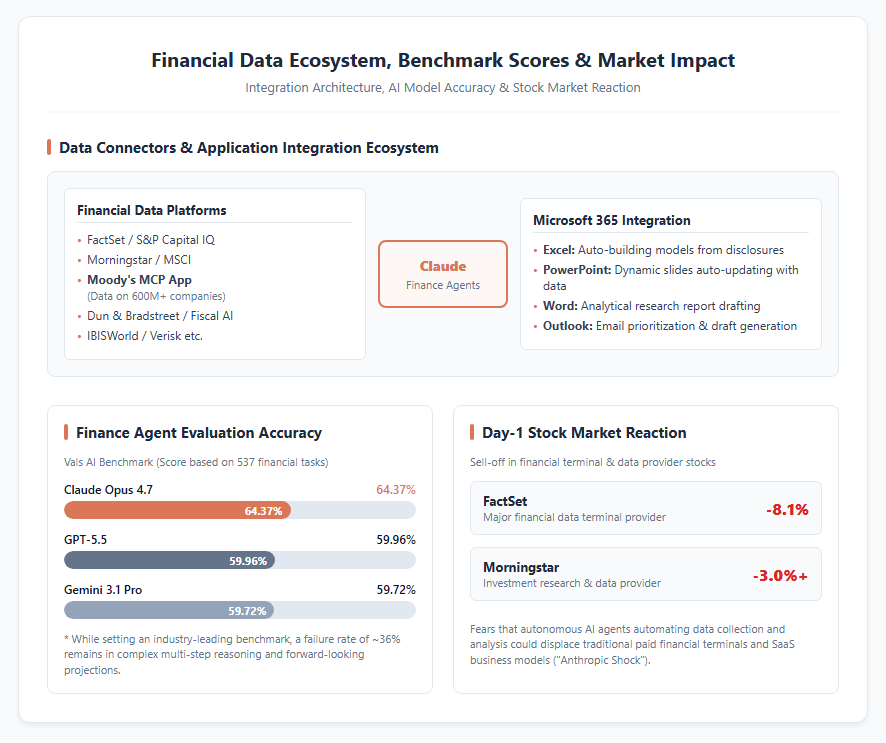
Task: Click the -8.1% FactSet change value
Action: click(x=787, y=510)
